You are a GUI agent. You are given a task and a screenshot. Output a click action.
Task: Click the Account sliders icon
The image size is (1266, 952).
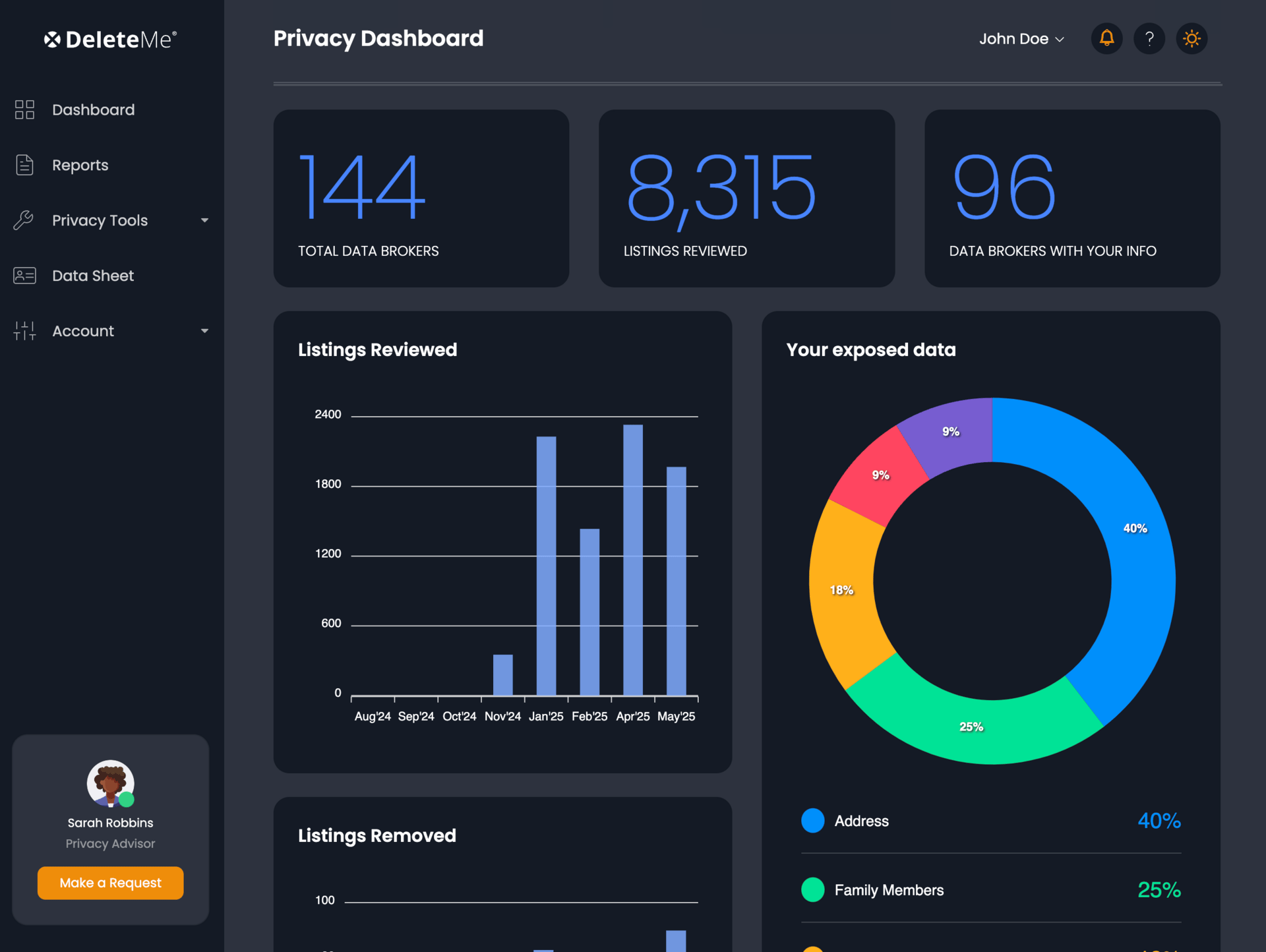click(24, 331)
